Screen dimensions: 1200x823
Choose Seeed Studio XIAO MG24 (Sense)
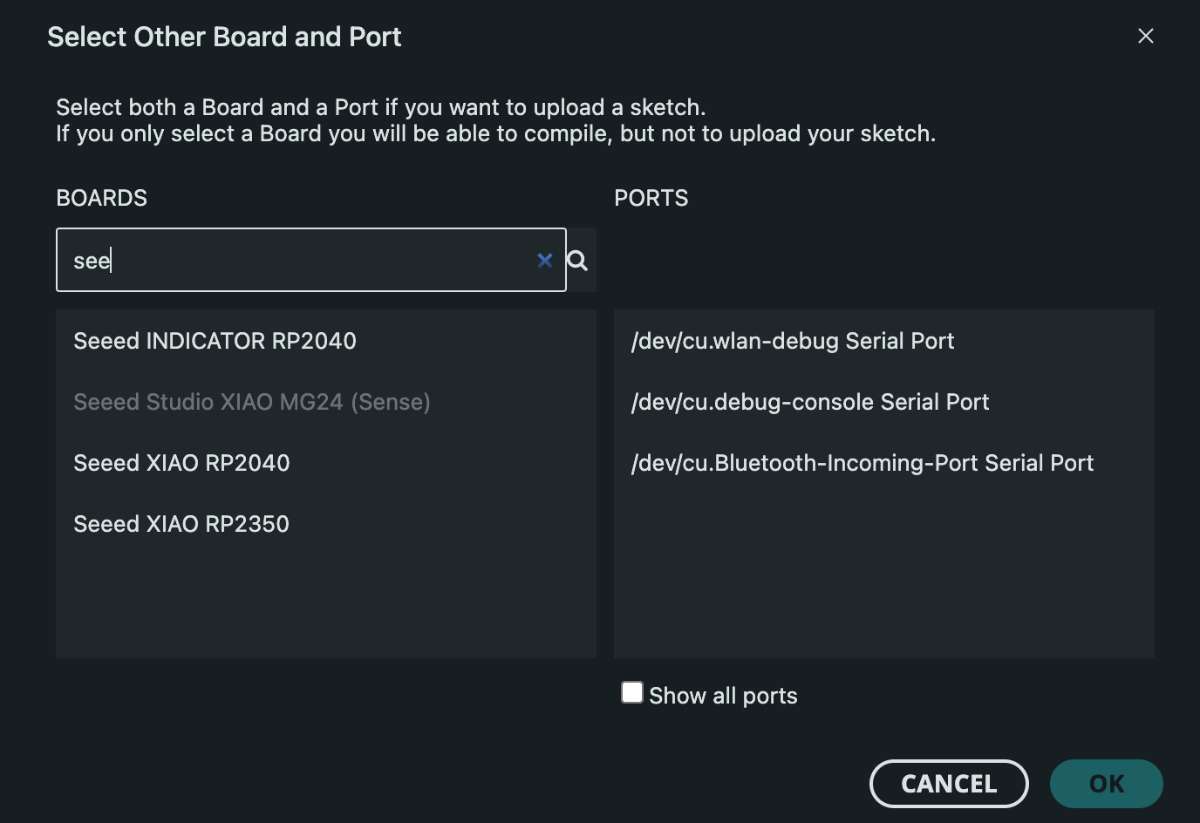pyautogui.click(x=252, y=402)
